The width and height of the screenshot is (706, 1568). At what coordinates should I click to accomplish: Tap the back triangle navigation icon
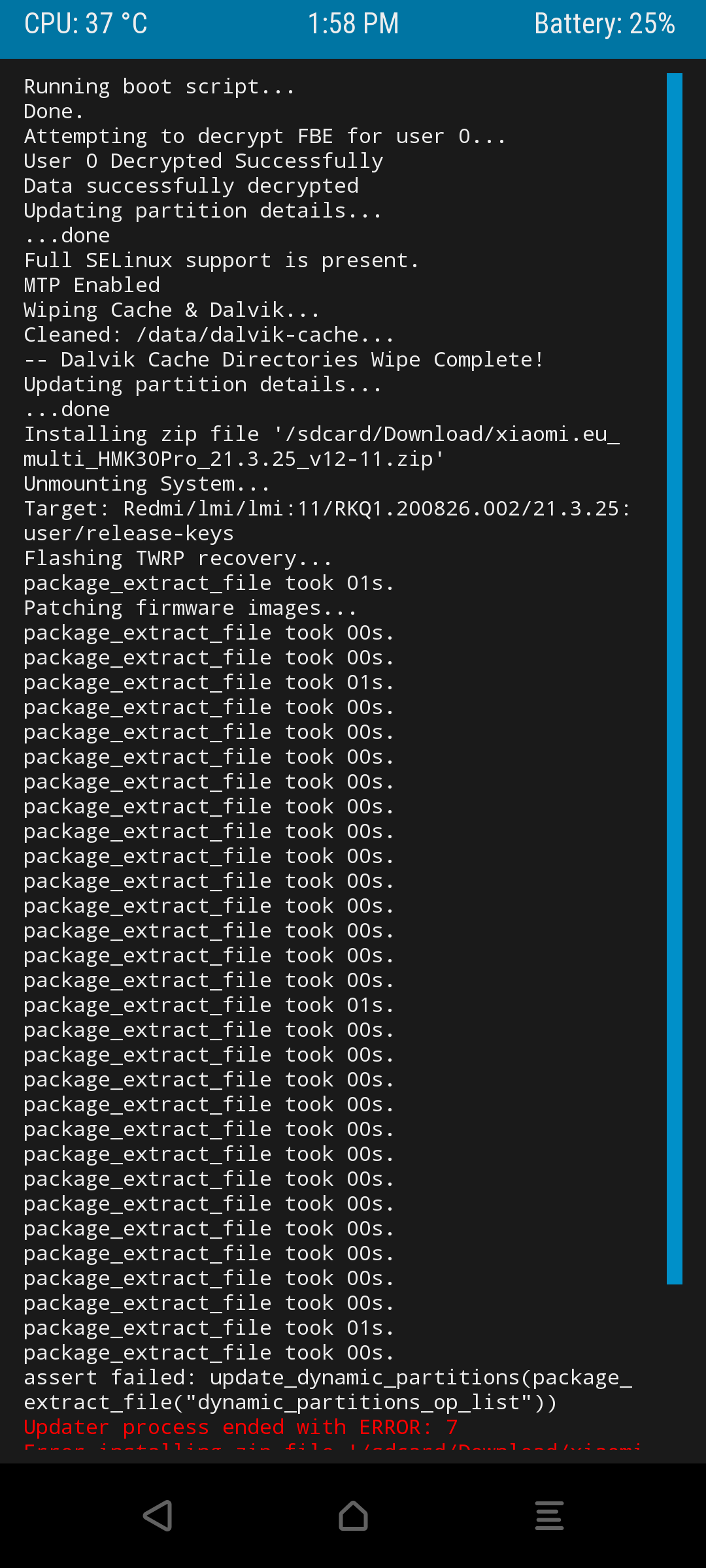[158, 1516]
